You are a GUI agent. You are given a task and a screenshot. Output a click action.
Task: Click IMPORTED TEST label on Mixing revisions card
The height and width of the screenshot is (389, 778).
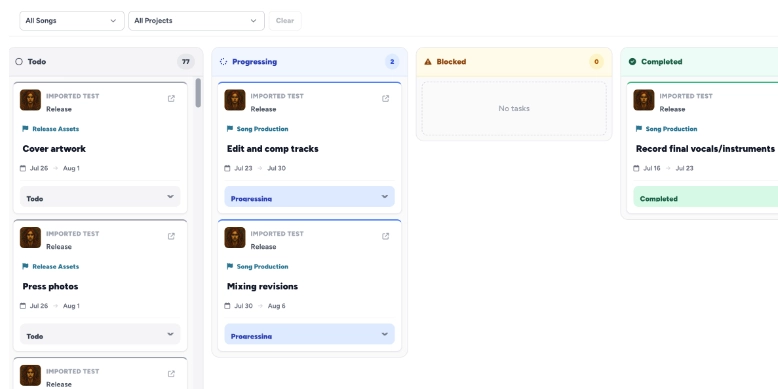point(277,234)
